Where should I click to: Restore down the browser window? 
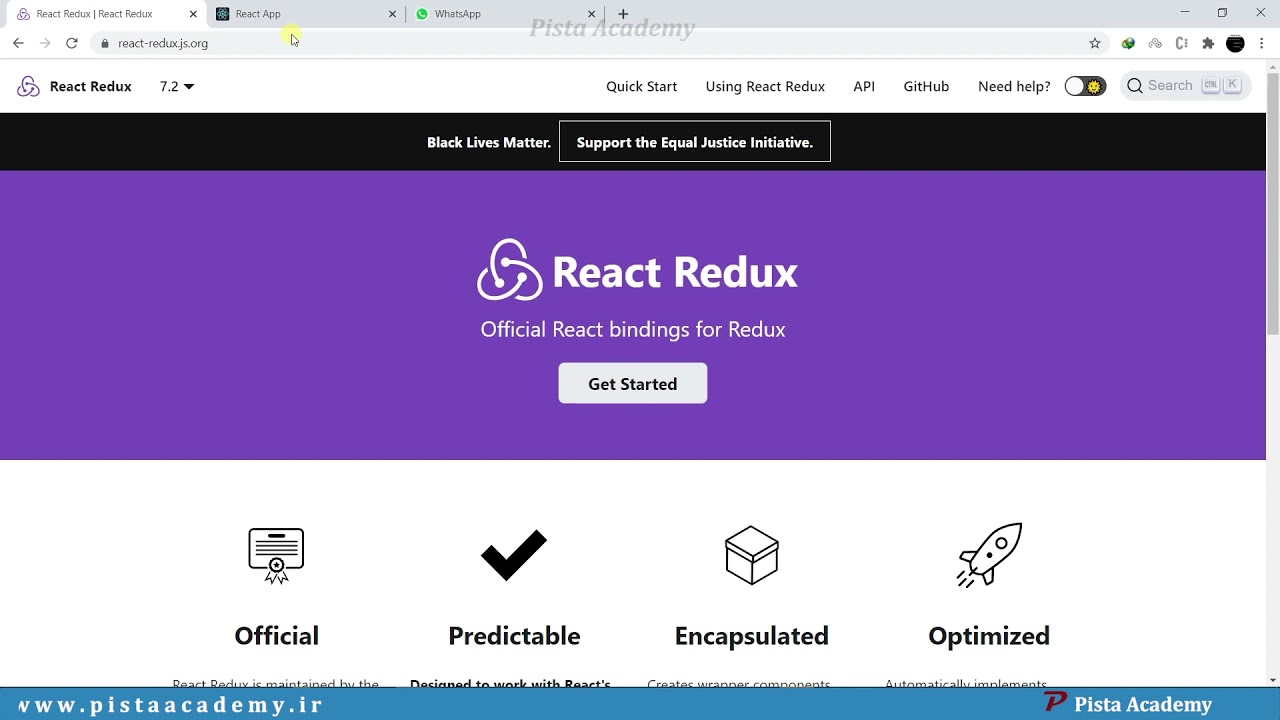pos(1222,13)
